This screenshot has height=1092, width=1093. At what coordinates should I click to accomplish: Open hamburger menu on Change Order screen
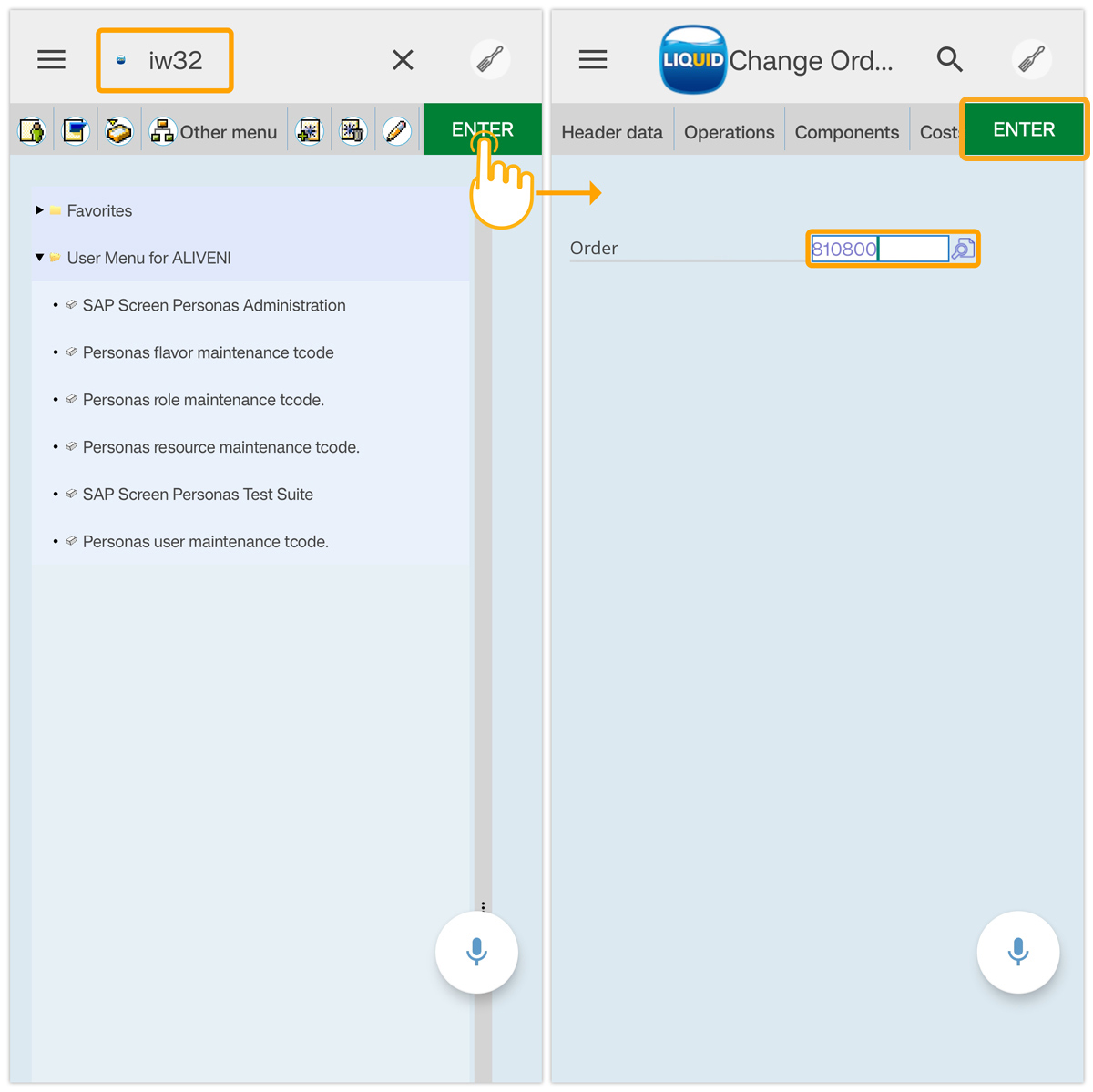coord(593,60)
